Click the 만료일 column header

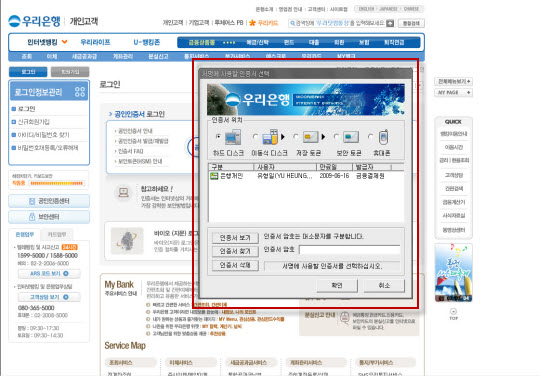[334, 167]
